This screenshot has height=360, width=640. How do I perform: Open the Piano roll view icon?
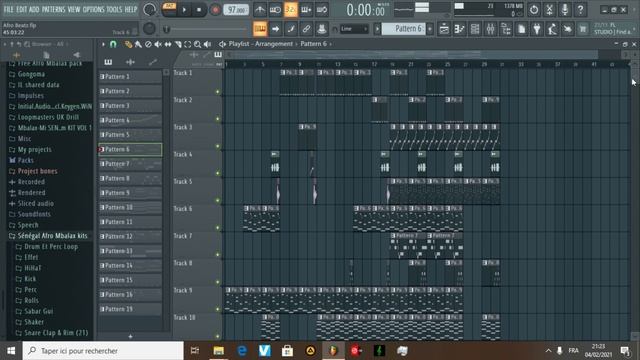(x=459, y=29)
